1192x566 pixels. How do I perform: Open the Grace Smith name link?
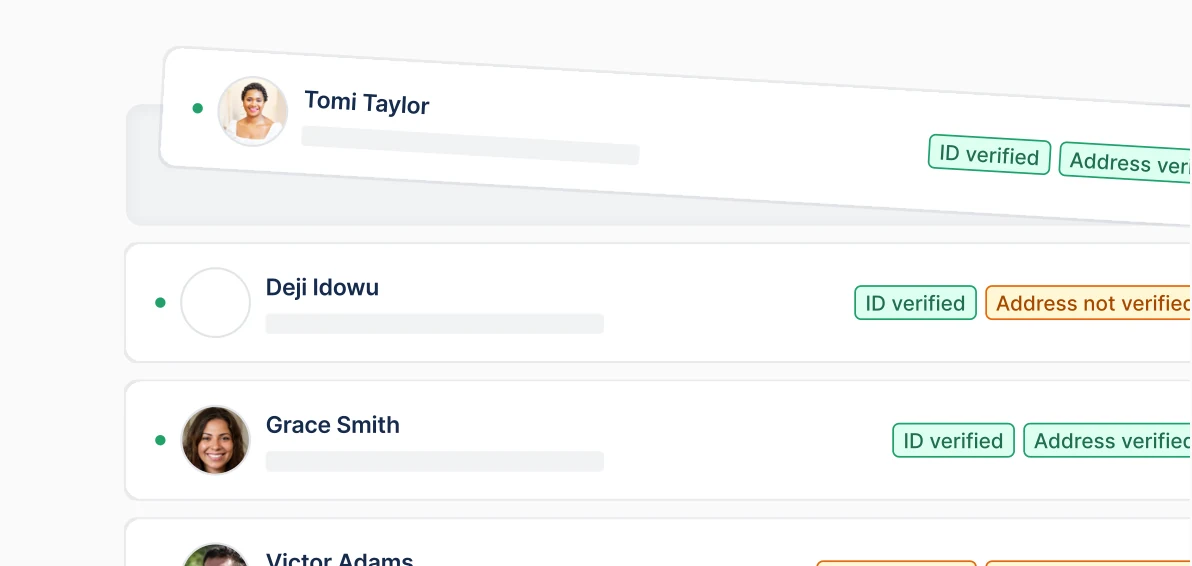tap(332, 425)
